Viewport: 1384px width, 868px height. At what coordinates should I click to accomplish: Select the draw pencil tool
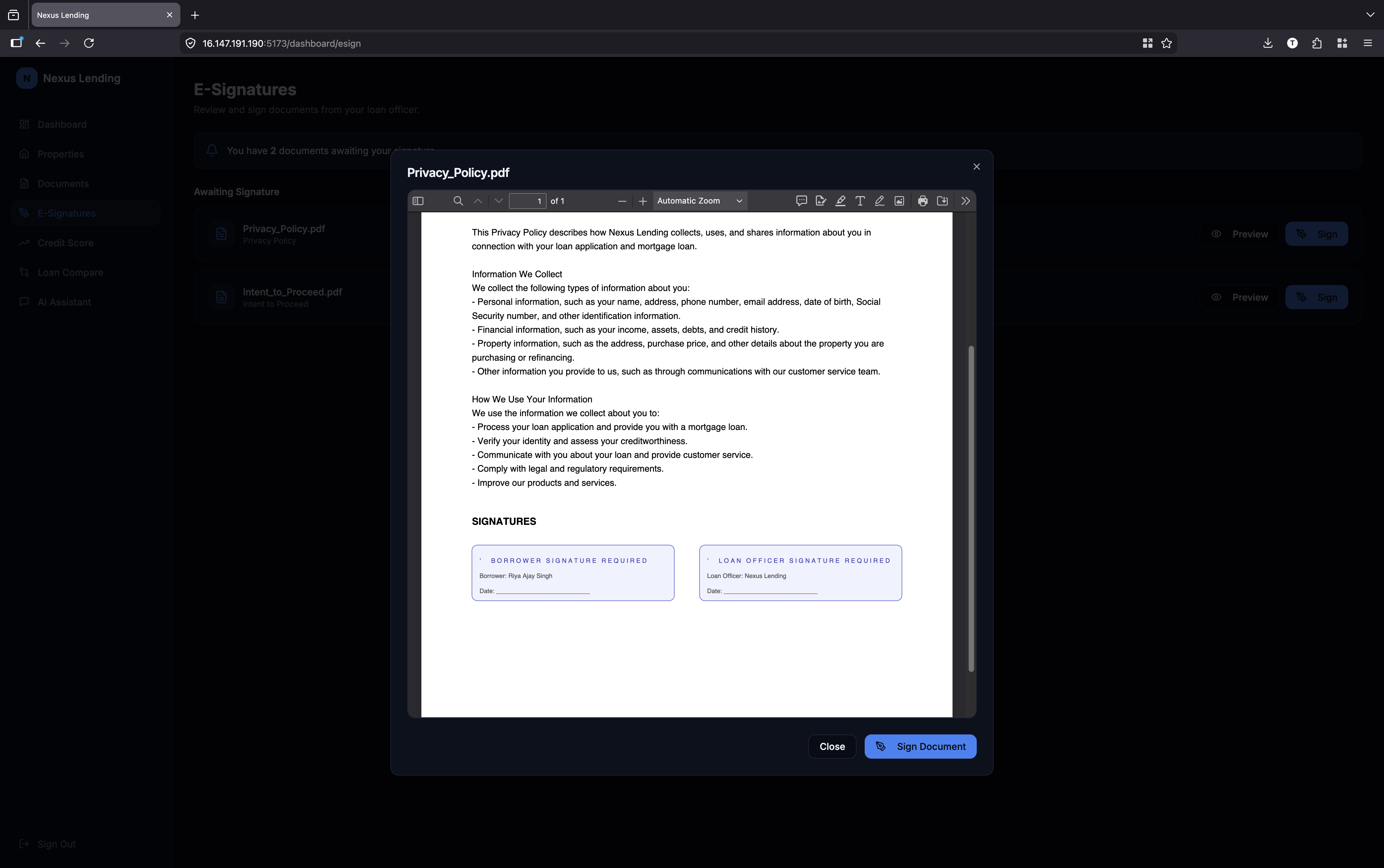click(879, 201)
